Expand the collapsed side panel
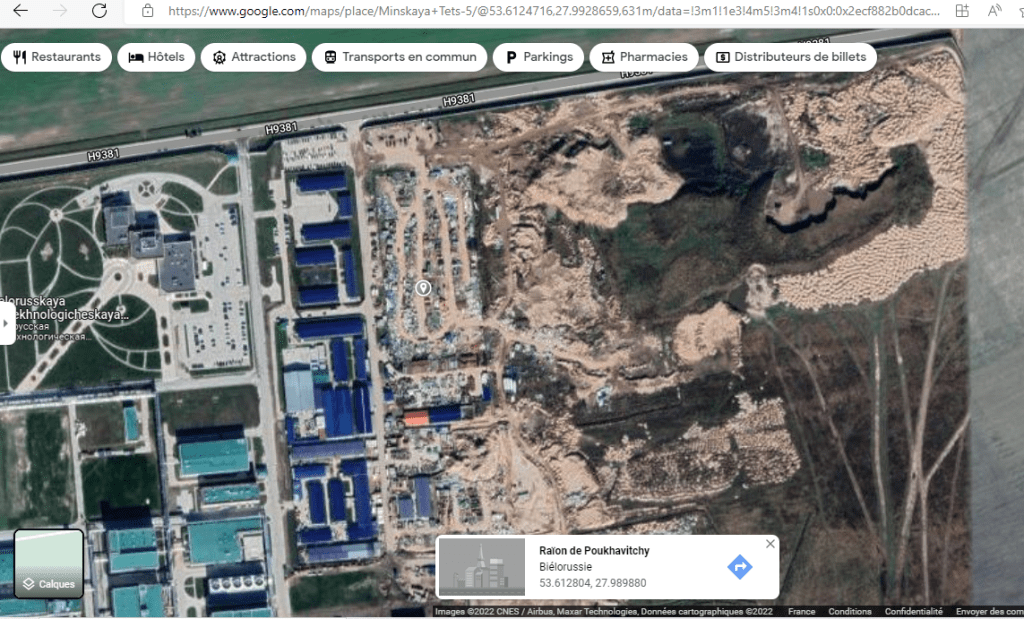The height and width of the screenshot is (619, 1024). click(7, 324)
